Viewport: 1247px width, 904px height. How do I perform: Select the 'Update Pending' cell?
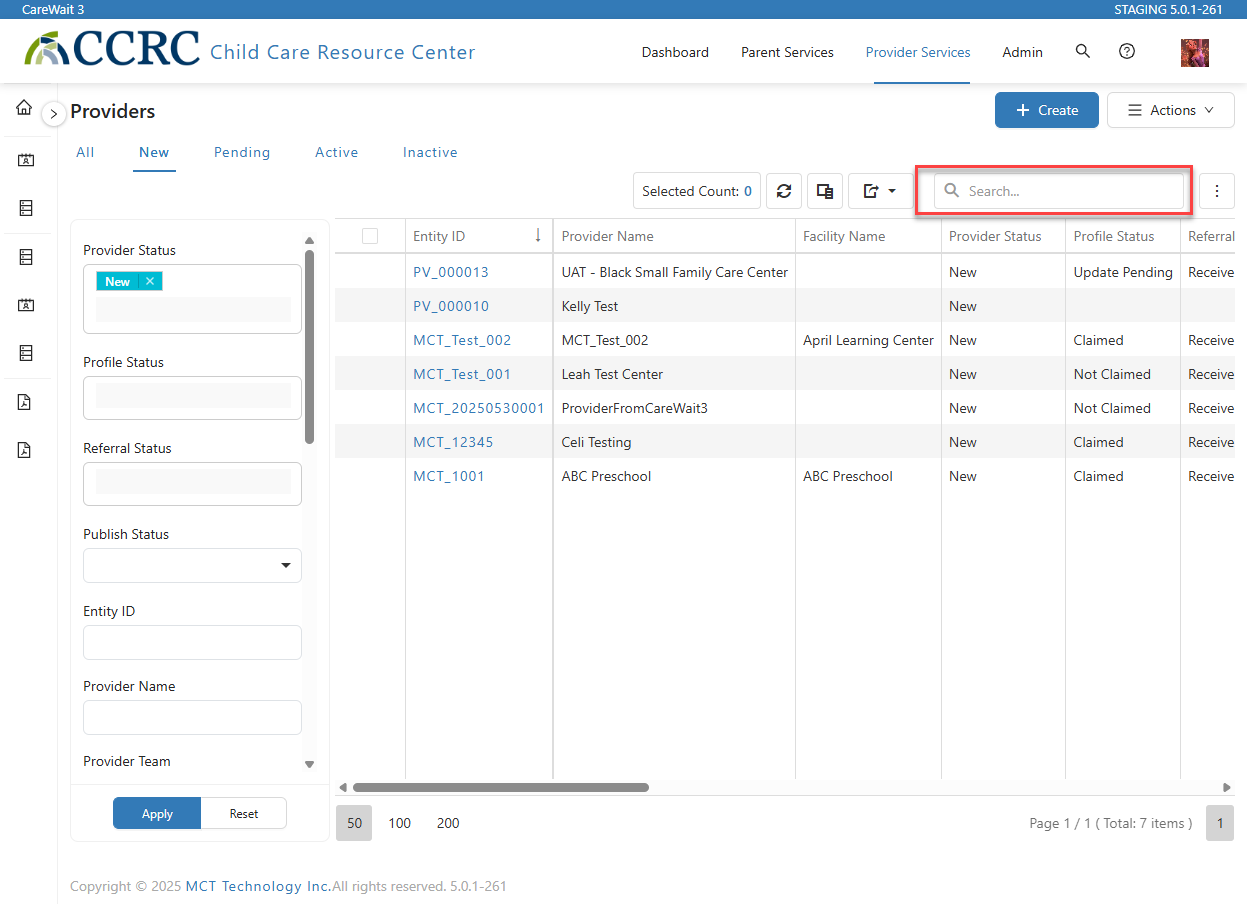coord(1123,272)
